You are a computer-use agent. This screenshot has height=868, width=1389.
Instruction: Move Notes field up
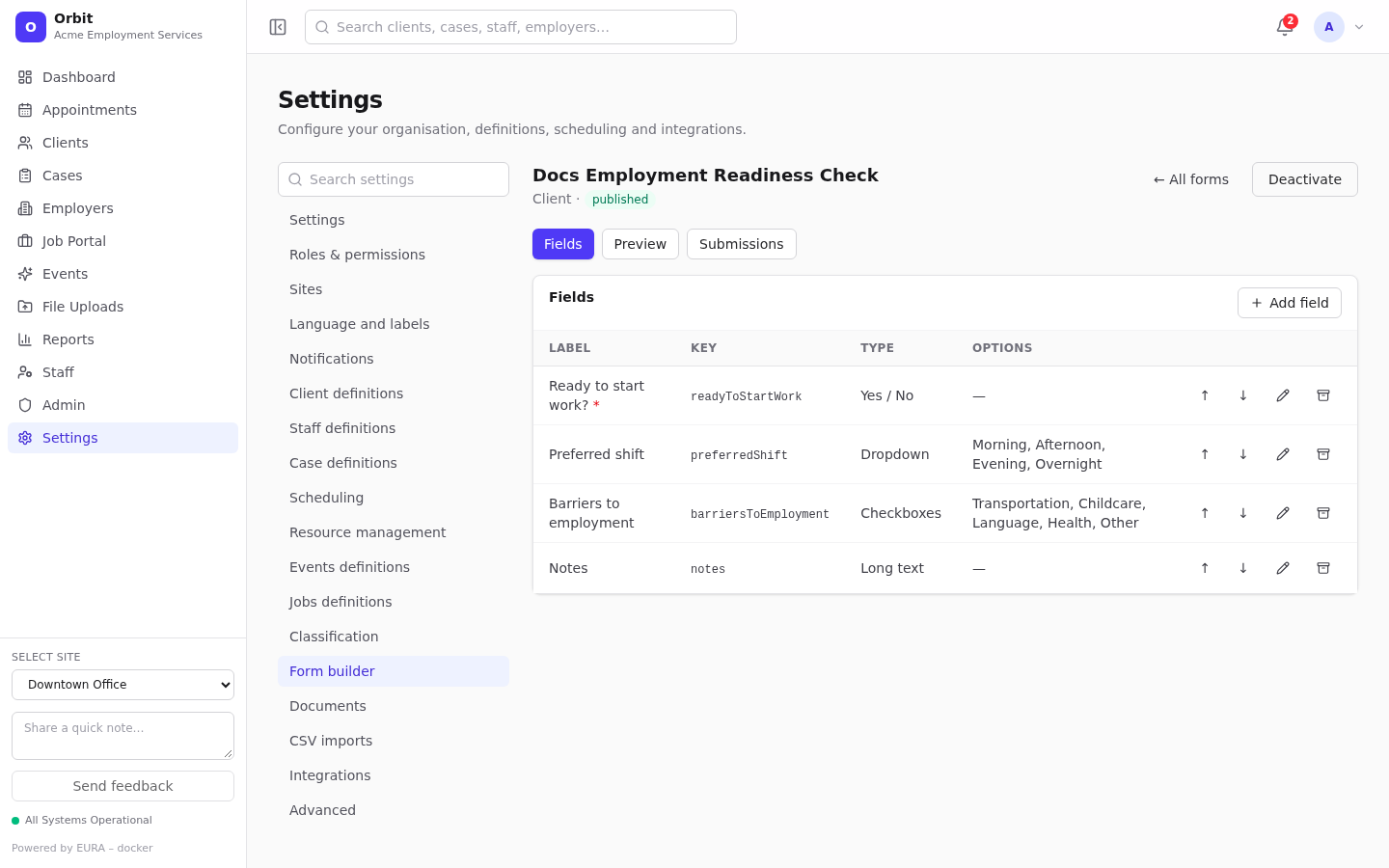(1205, 568)
